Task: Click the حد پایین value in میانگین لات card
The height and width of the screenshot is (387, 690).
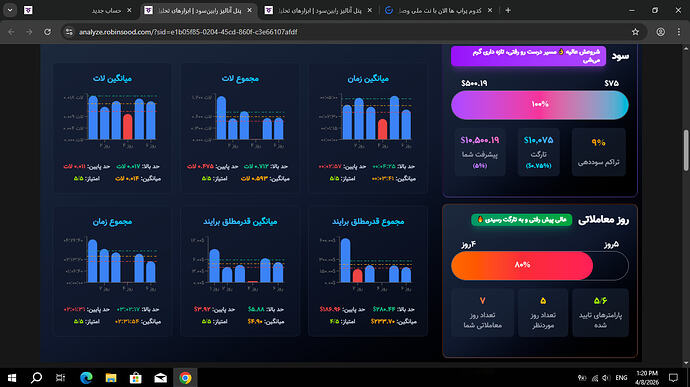Action: point(74,166)
